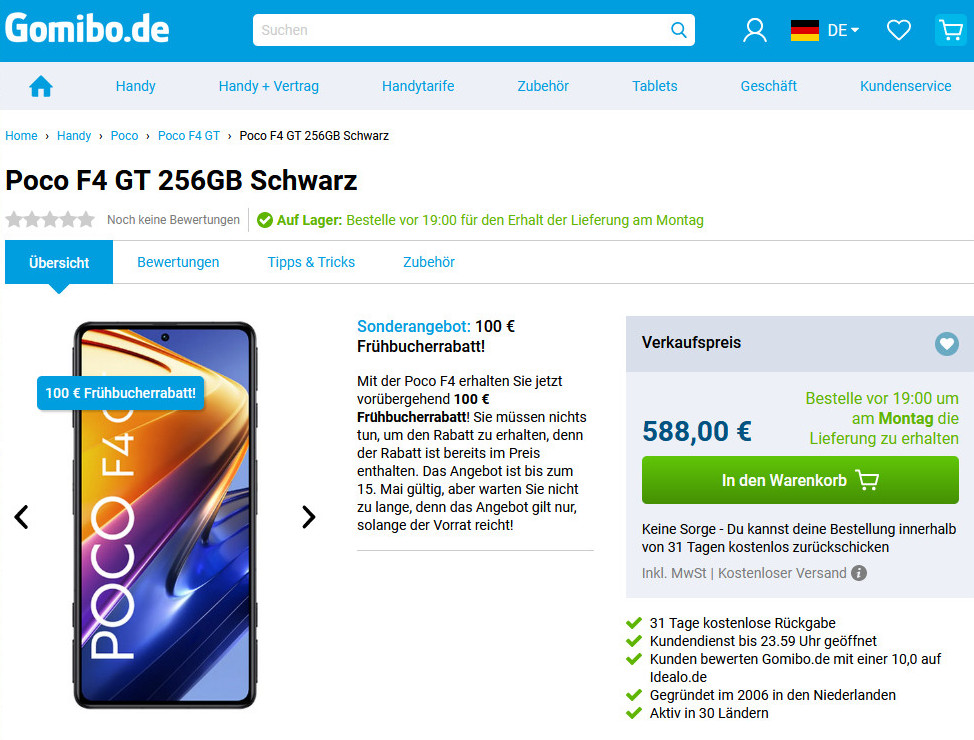974x740 pixels.
Task: Click the star rating bar
Action: (50, 219)
